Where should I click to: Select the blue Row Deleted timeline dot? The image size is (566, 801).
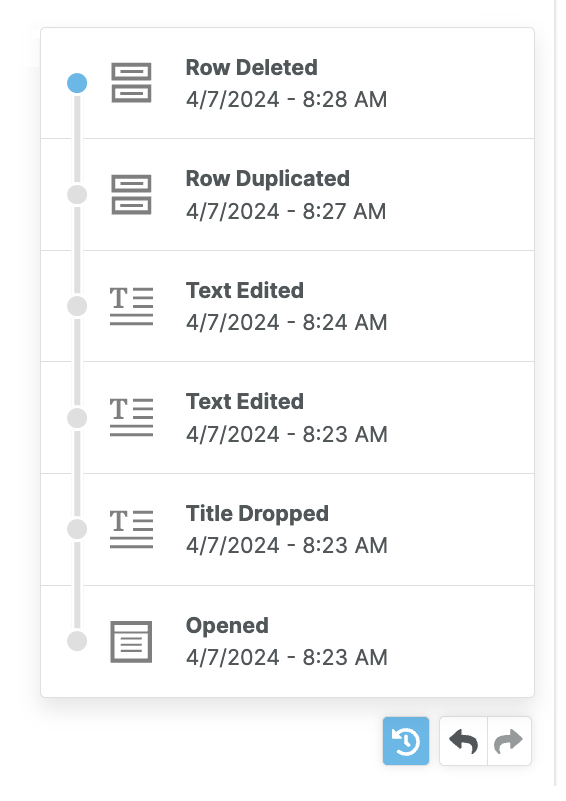tap(77, 83)
